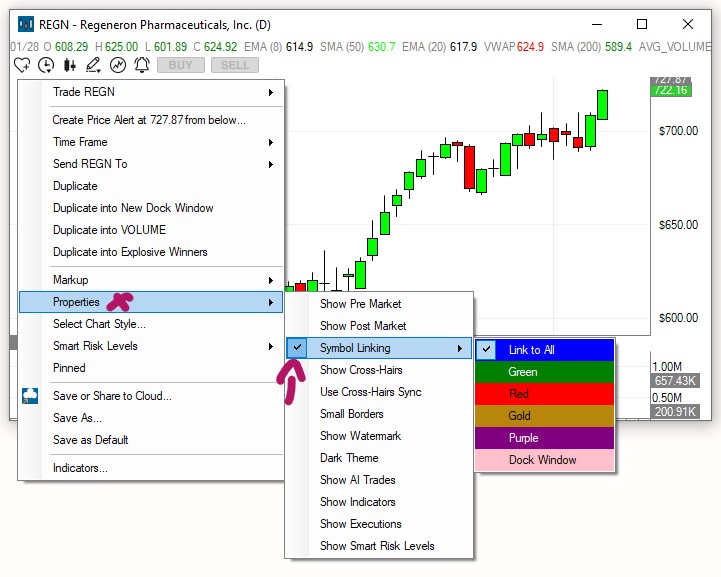Click the cloud icon beside Save or Share
This screenshot has width=721, height=577.
[x=29, y=396]
